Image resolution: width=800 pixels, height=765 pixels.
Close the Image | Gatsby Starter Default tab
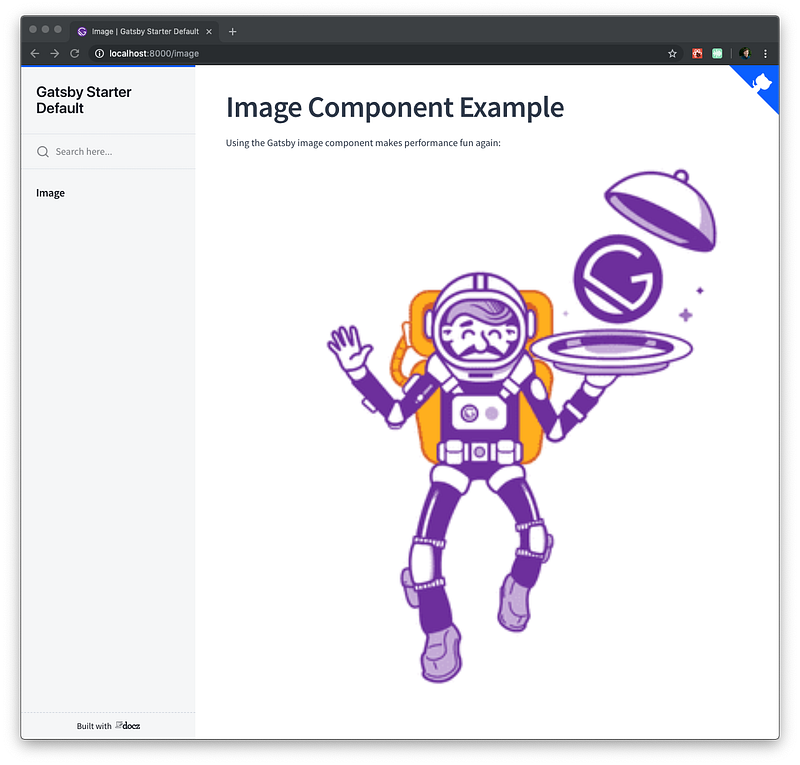(209, 32)
